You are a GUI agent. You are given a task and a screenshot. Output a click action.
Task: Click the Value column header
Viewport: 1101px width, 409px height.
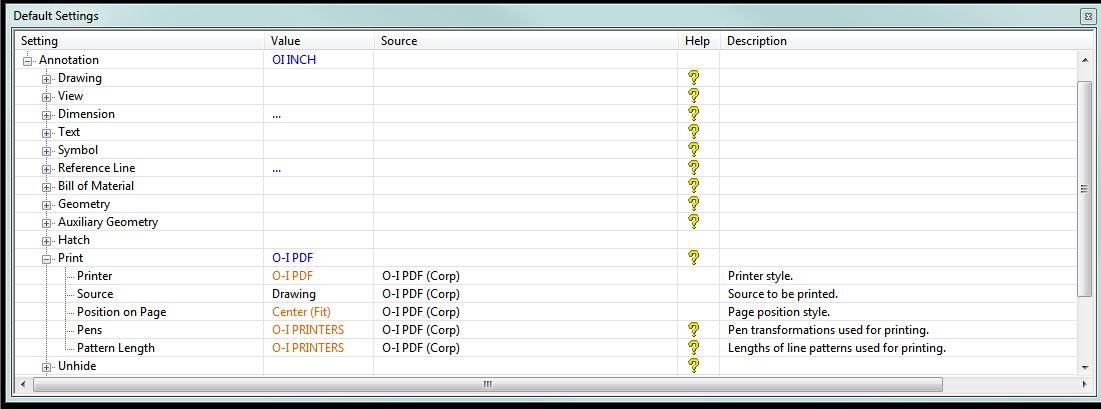click(319, 41)
